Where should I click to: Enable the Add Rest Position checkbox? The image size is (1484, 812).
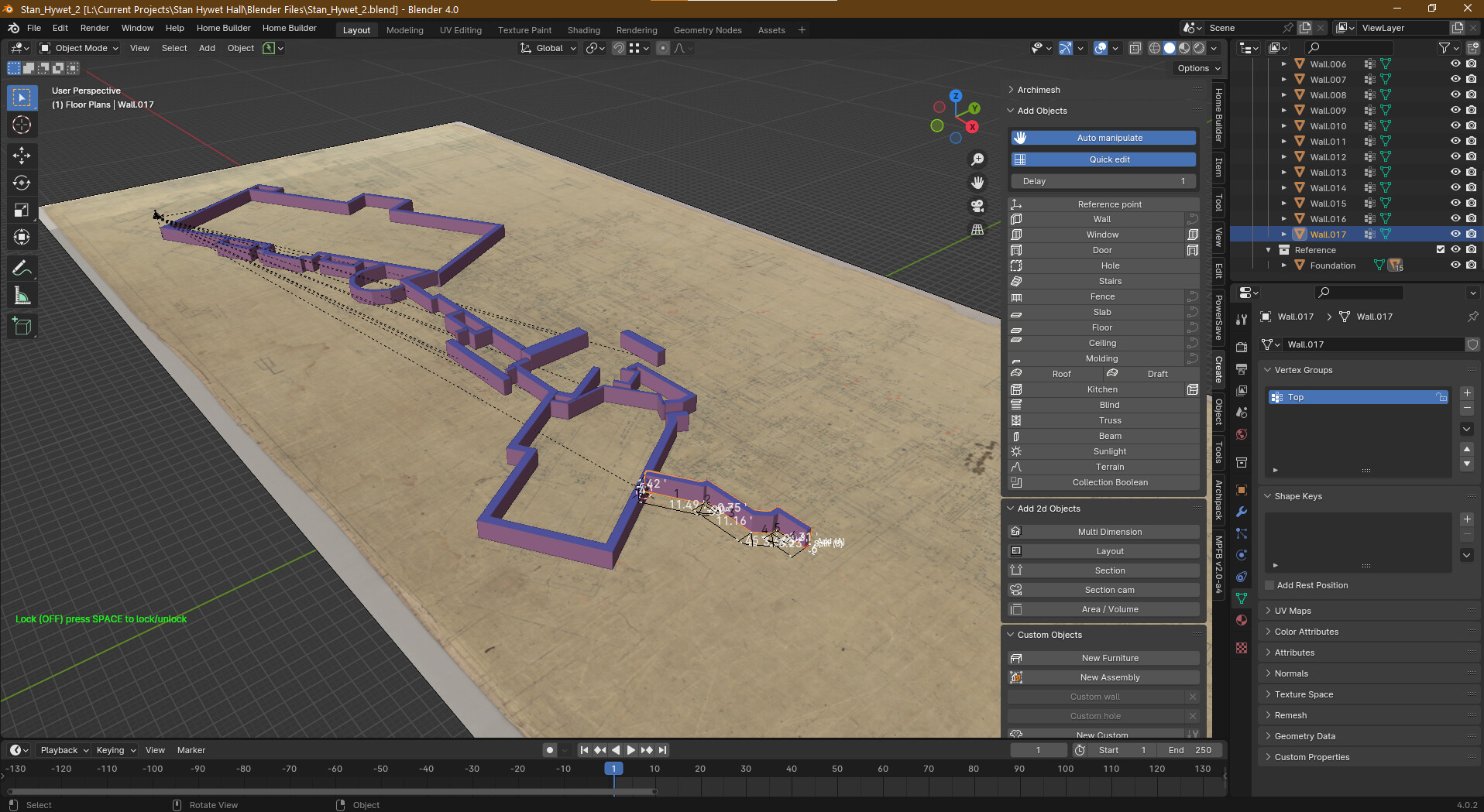(x=1269, y=585)
